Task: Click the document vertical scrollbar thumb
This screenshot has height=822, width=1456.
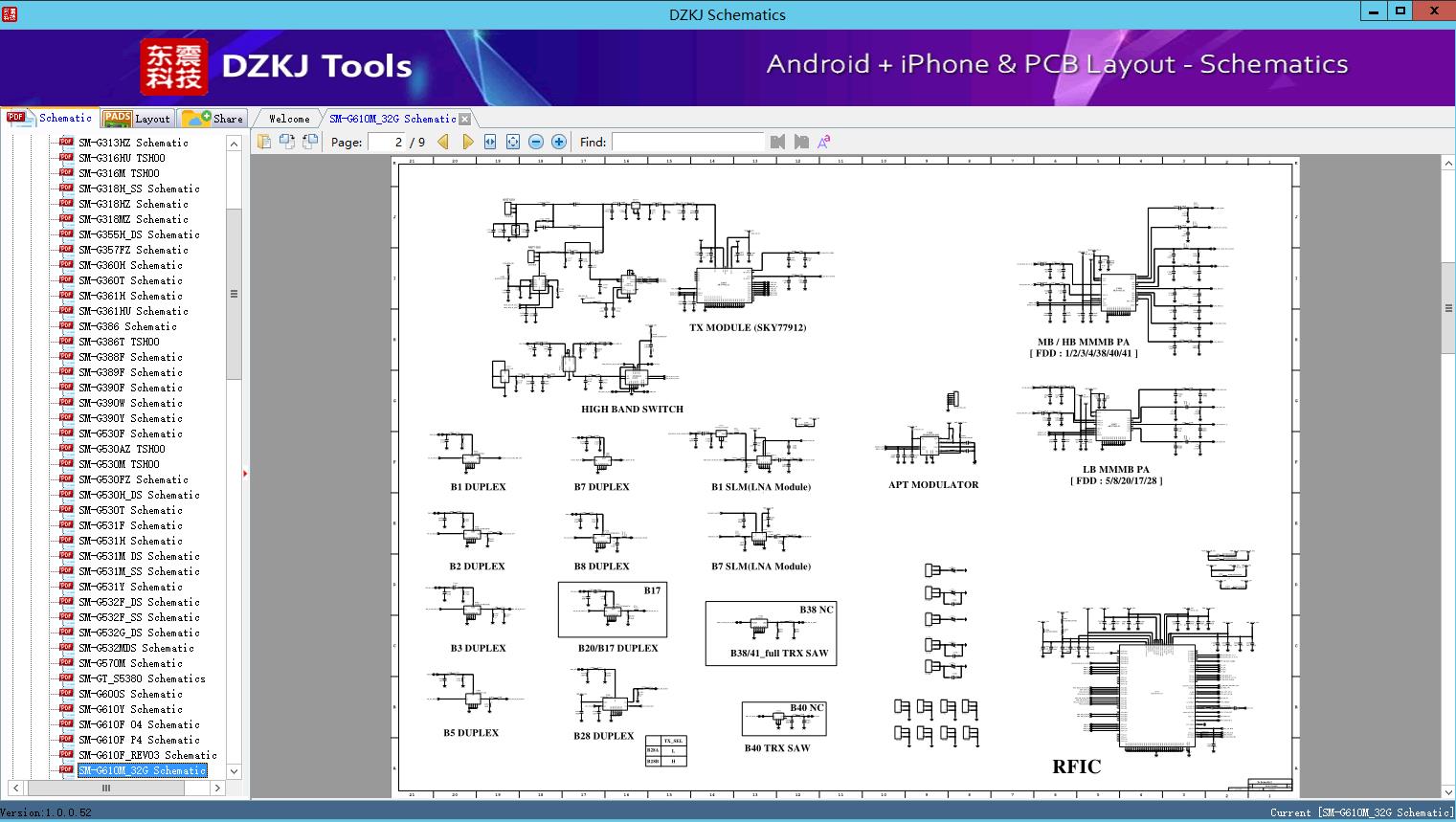Action: pyautogui.click(x=1448, y=308)
